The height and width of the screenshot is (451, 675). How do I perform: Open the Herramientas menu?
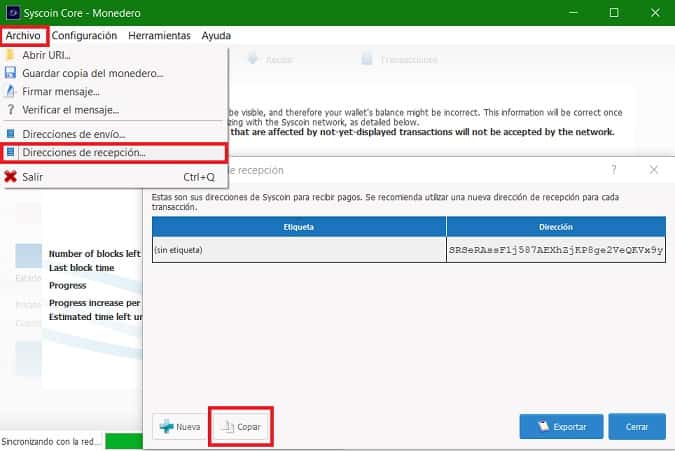159,36
